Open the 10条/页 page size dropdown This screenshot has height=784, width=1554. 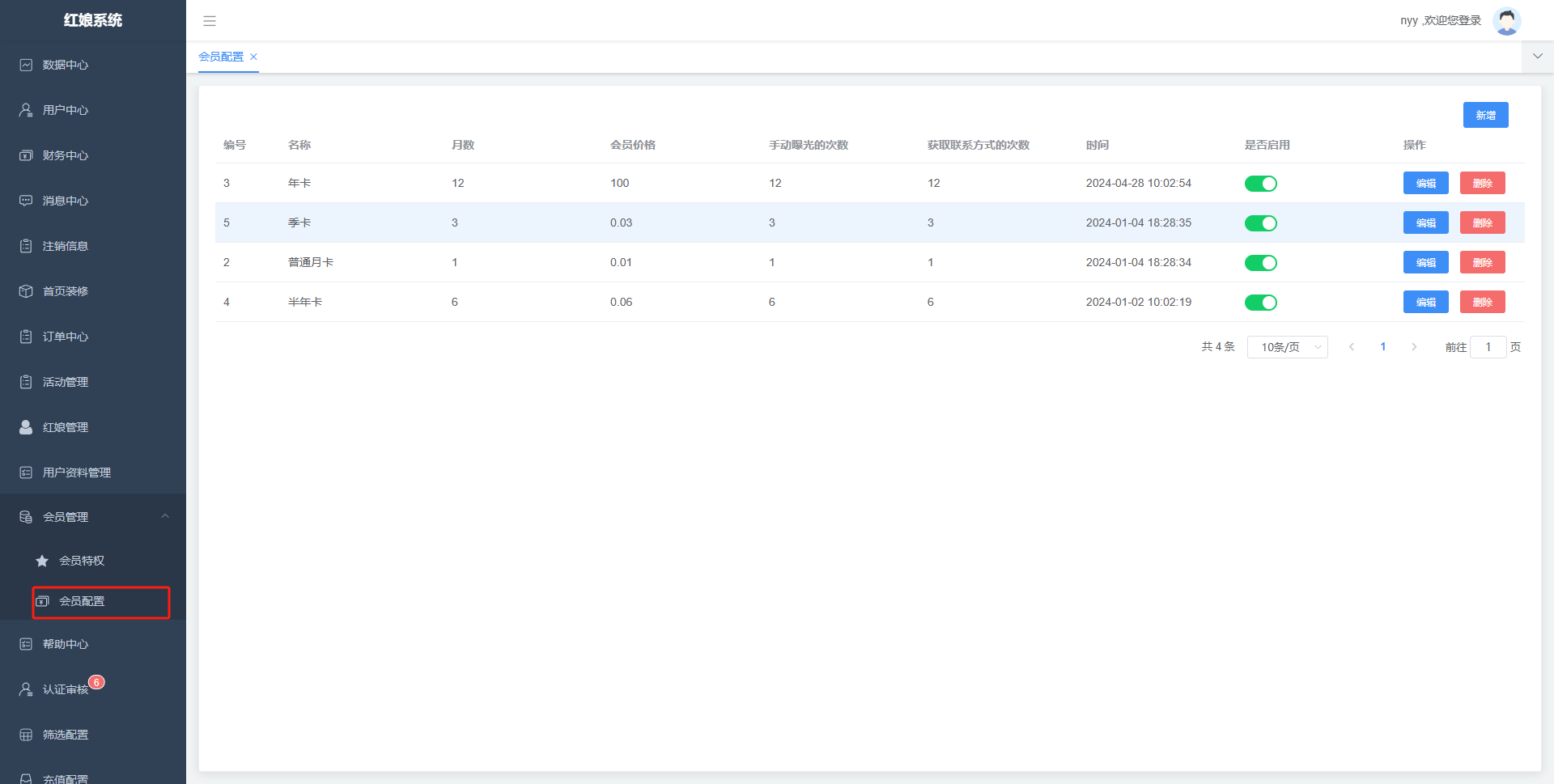click(1287, 347)
